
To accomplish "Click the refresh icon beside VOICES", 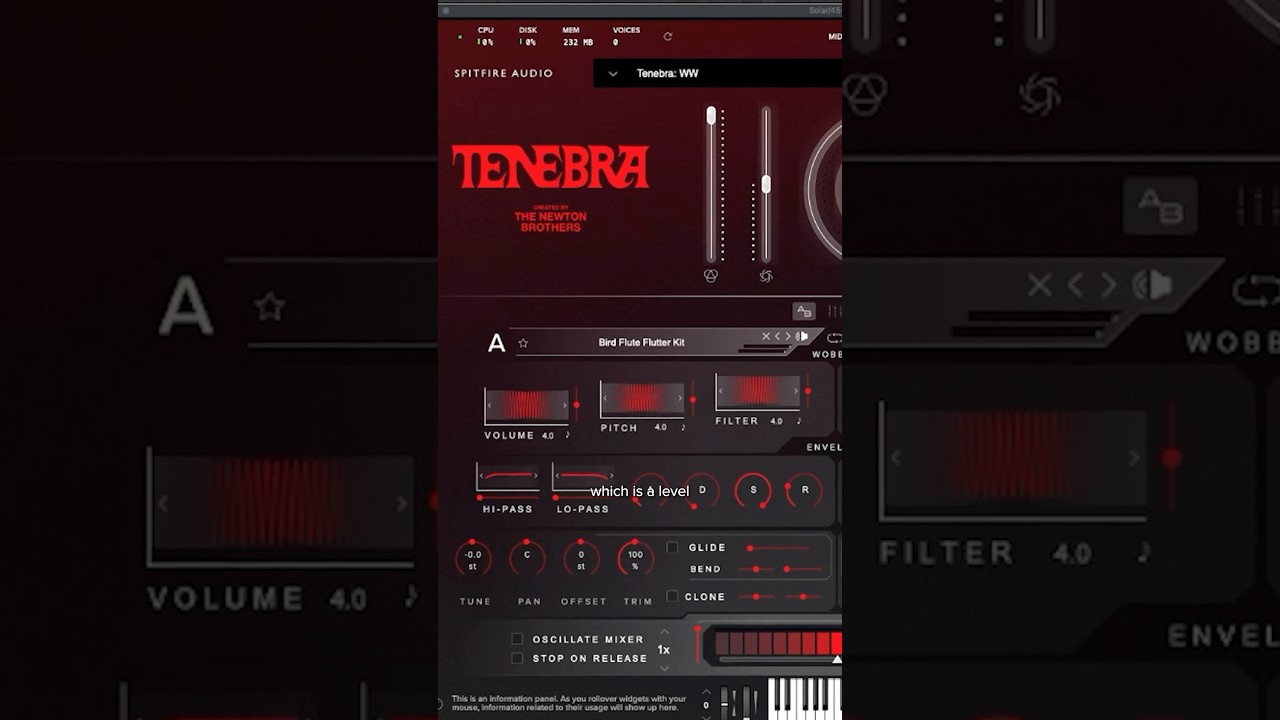I will (x=668, y=37).
